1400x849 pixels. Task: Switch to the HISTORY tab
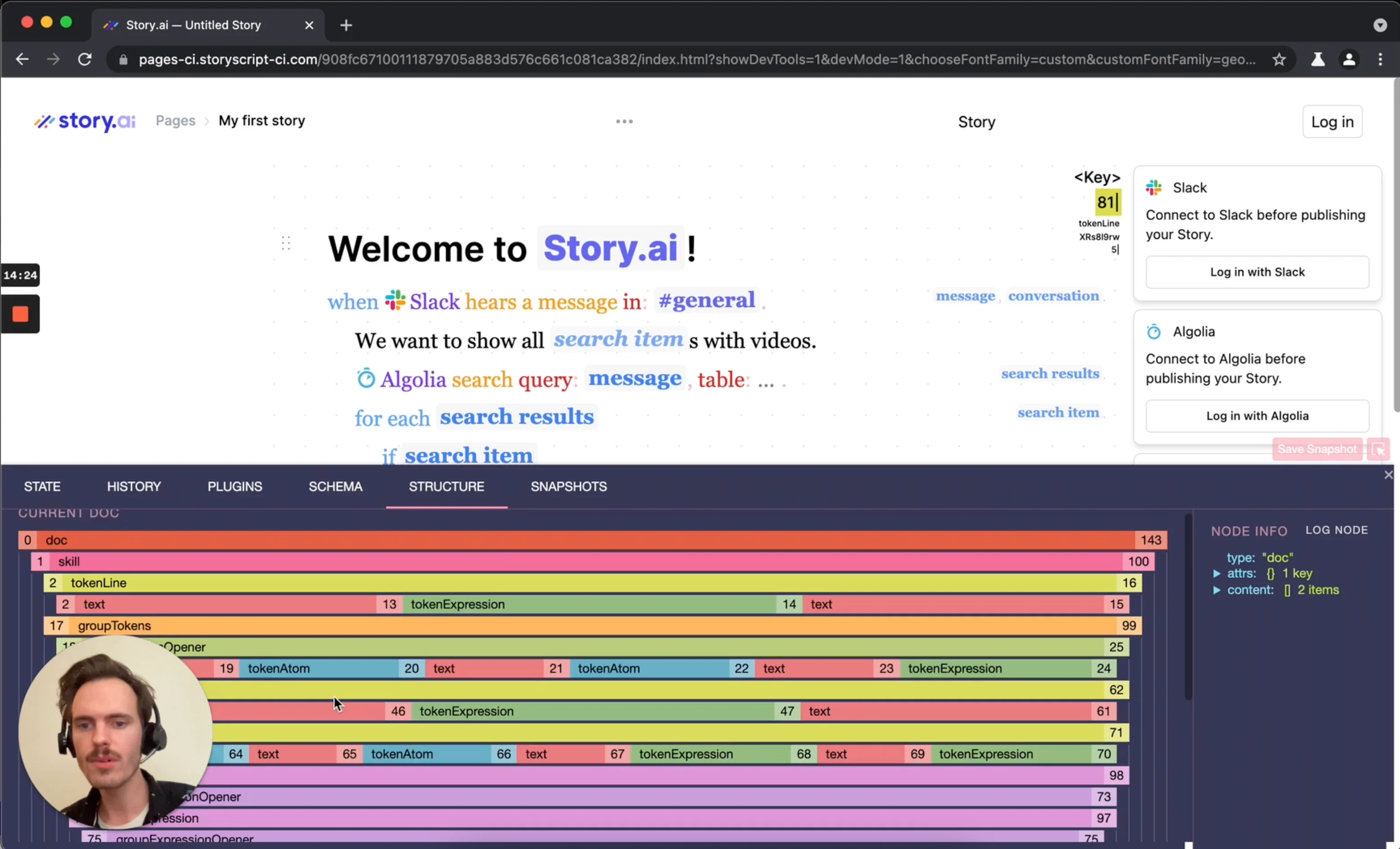(x=134, y=487)
